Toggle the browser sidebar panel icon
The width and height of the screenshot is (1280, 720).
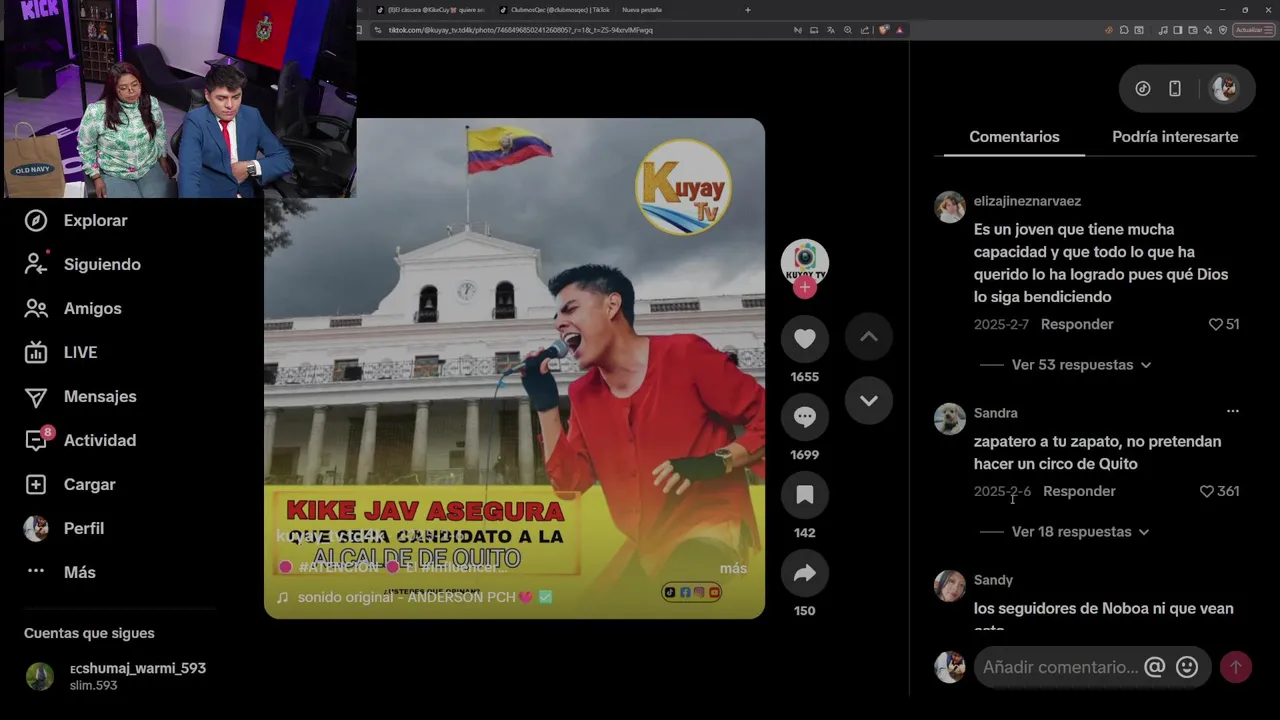pos(1178,30)
